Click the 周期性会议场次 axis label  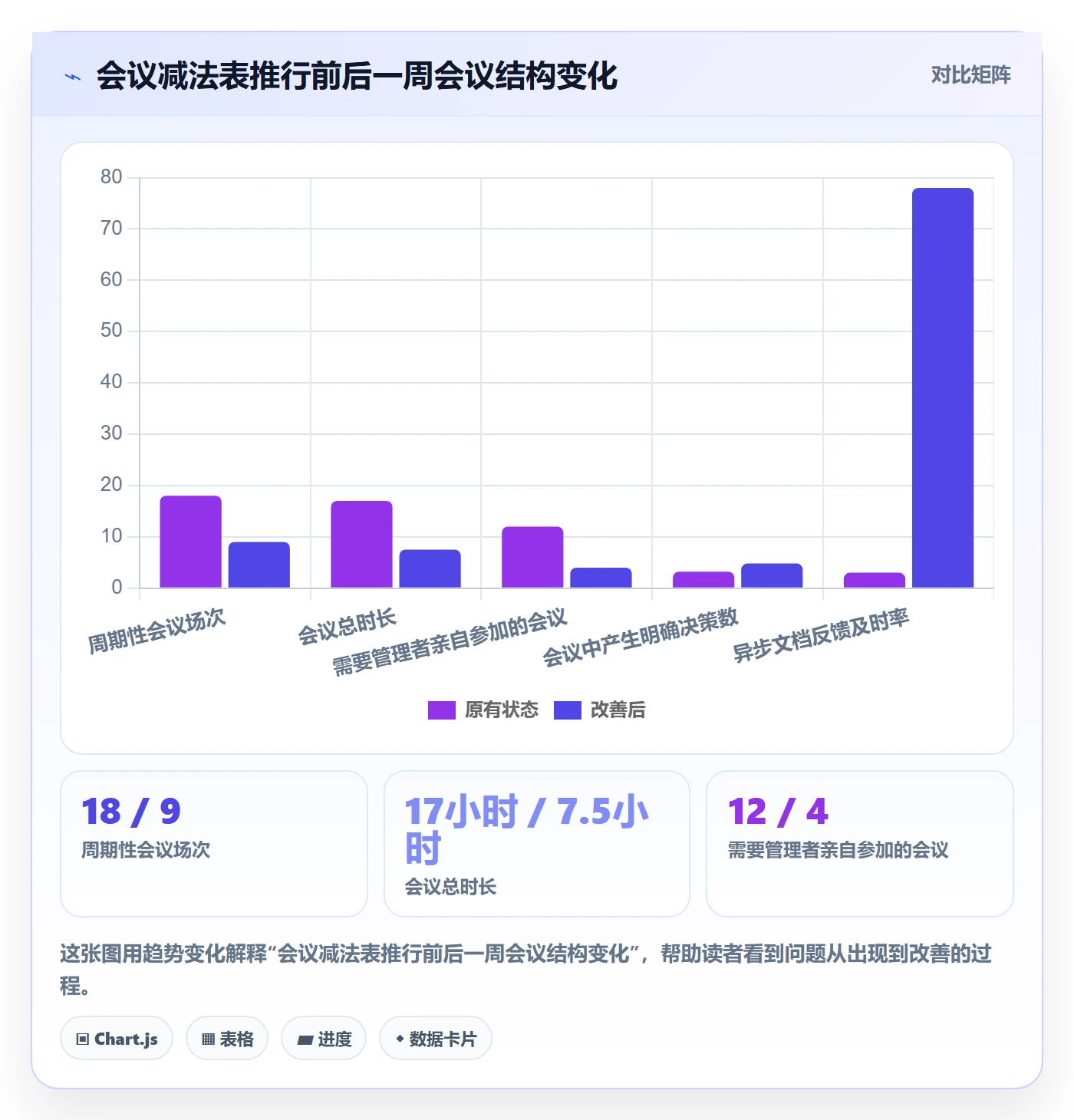[156, 631]
